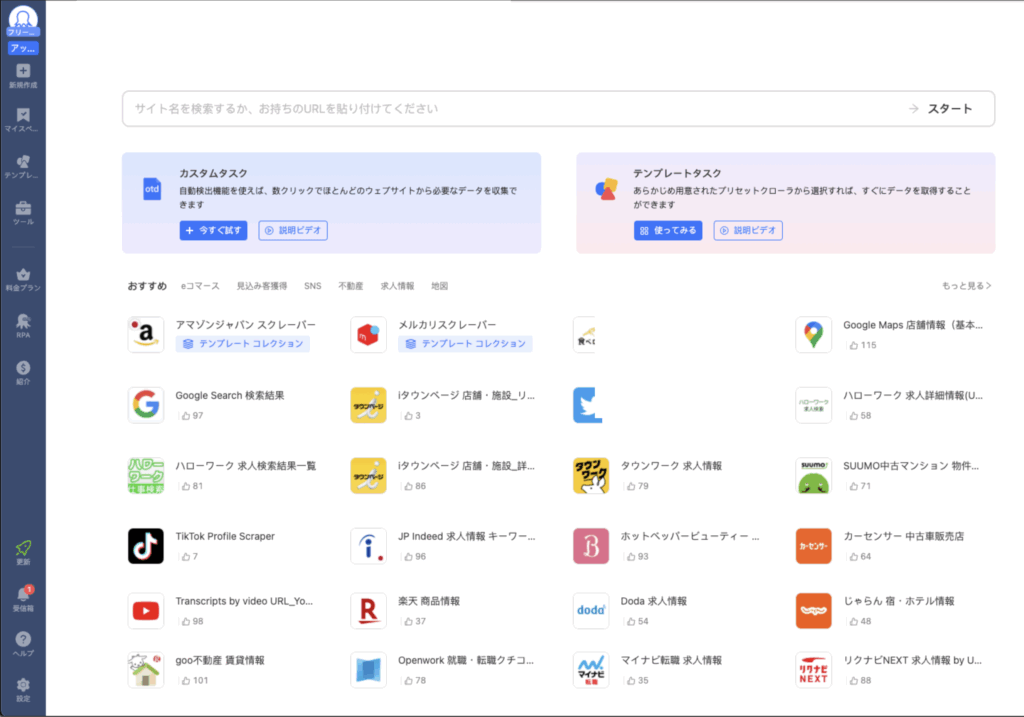The width and height of the screenshot is (1024, 717).
Task: Click the site name or URL search field
Action: 510,109
